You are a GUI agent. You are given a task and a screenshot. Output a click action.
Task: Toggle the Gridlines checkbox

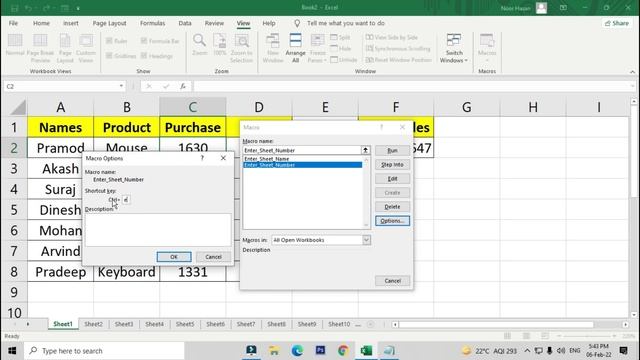click(x=109, y=56)
